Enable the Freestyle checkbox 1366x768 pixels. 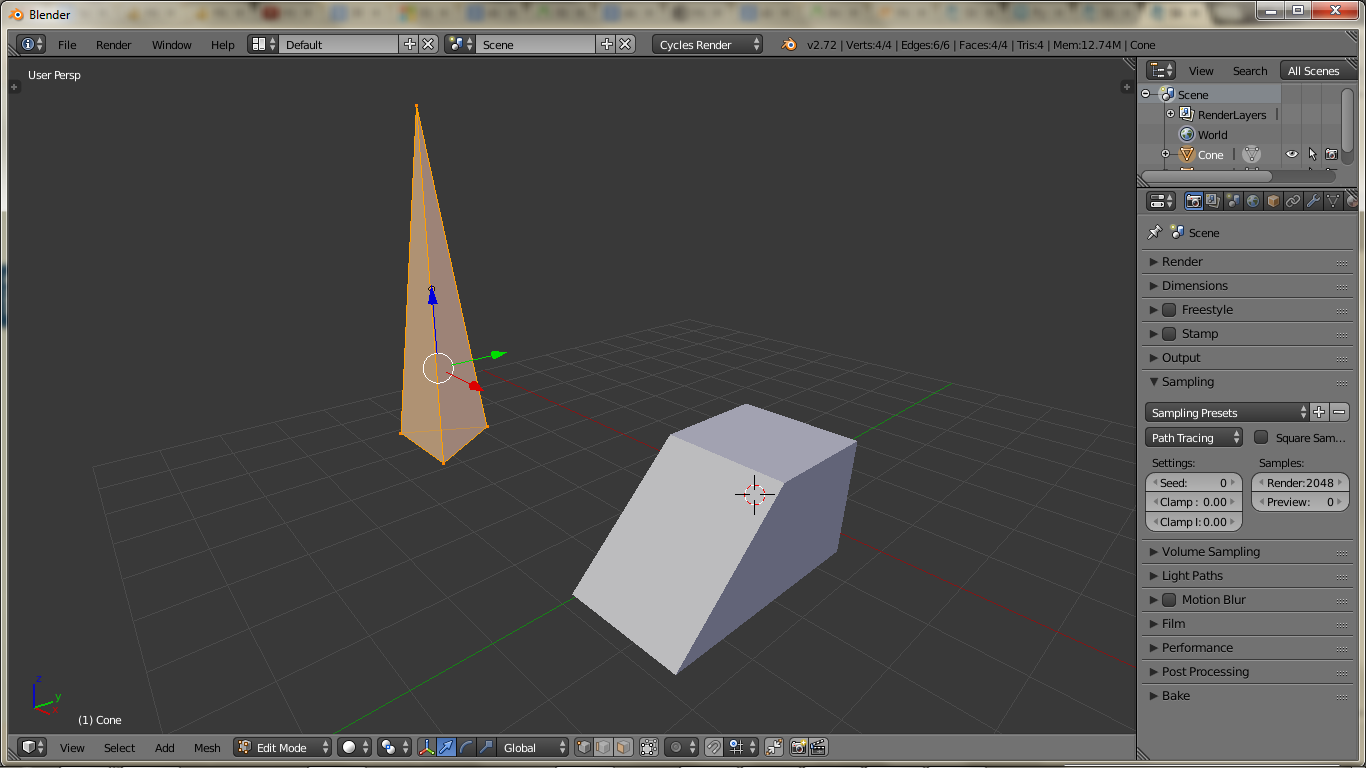[1168, 310]
